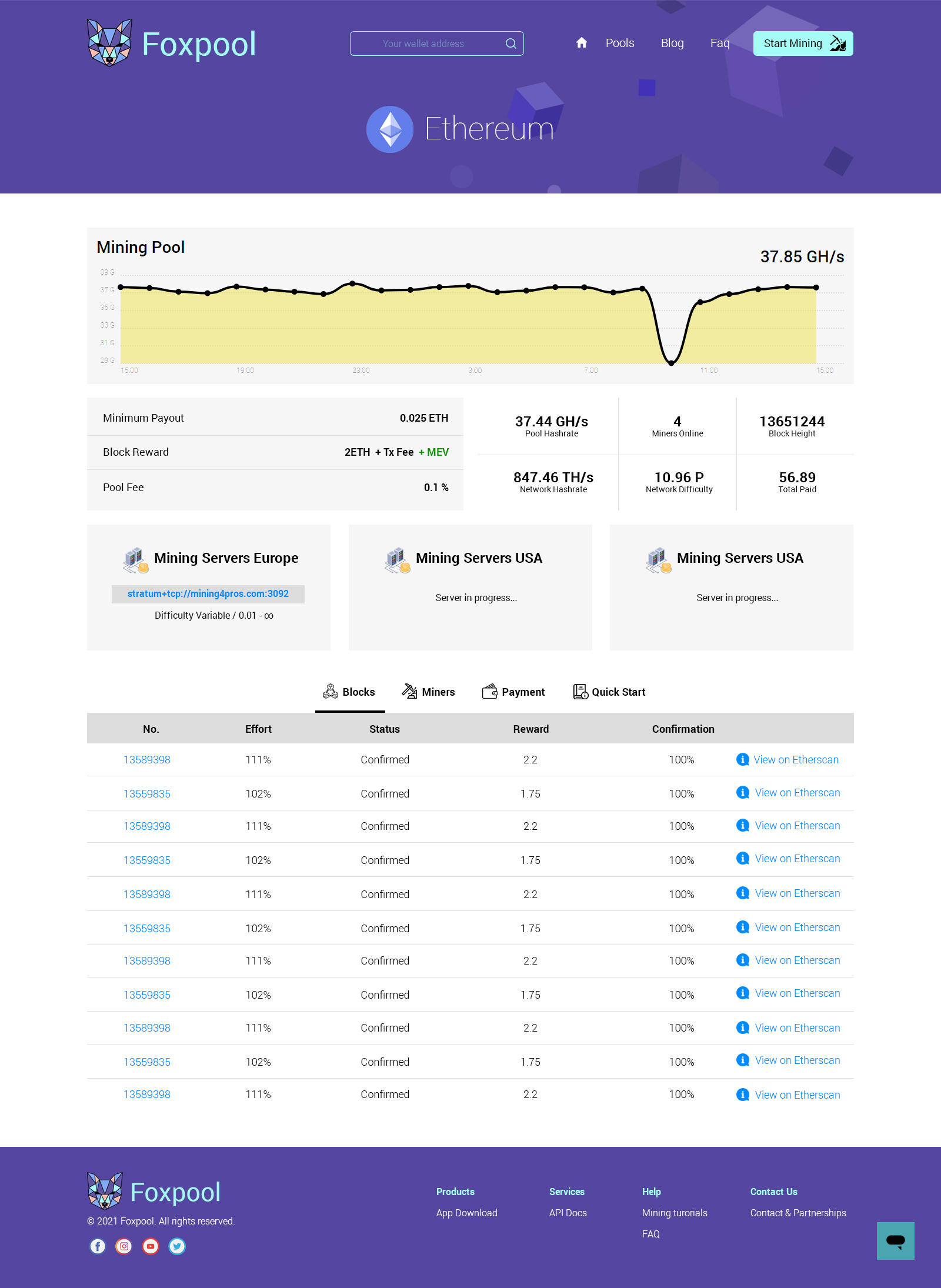
Task: Click the 56.89 Total Paid value
Action: [x=797, y=477]
